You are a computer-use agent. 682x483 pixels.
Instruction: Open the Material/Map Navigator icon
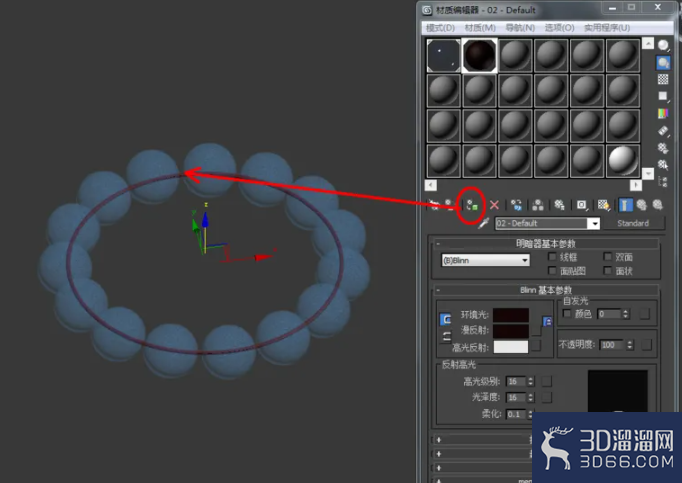point(663,181)
